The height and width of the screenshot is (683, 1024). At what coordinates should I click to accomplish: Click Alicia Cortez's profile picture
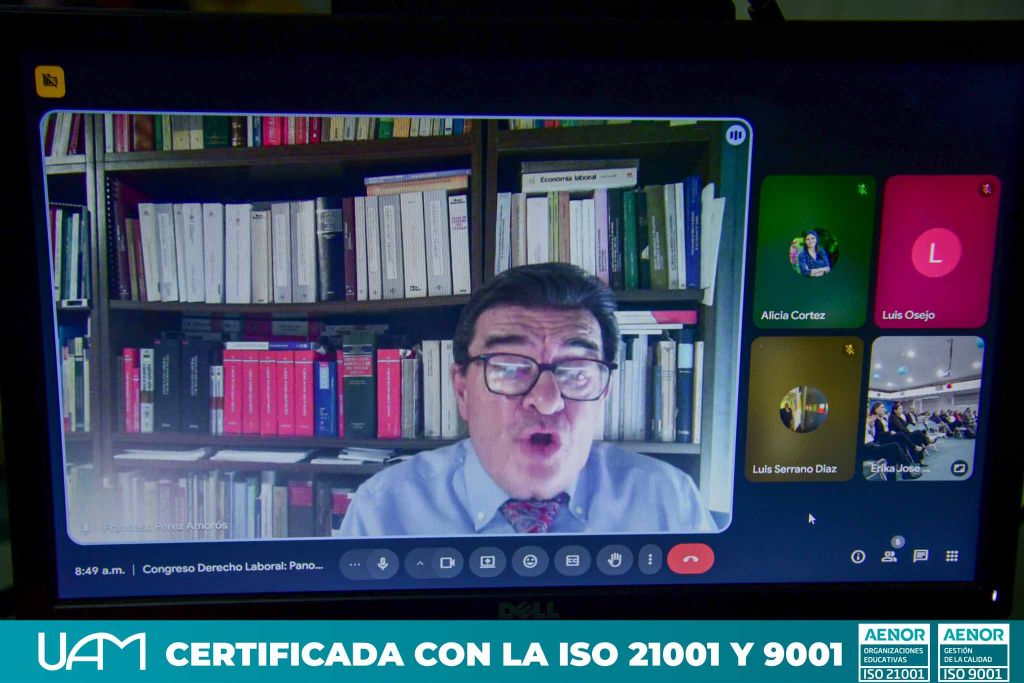[x=813, y=253]
